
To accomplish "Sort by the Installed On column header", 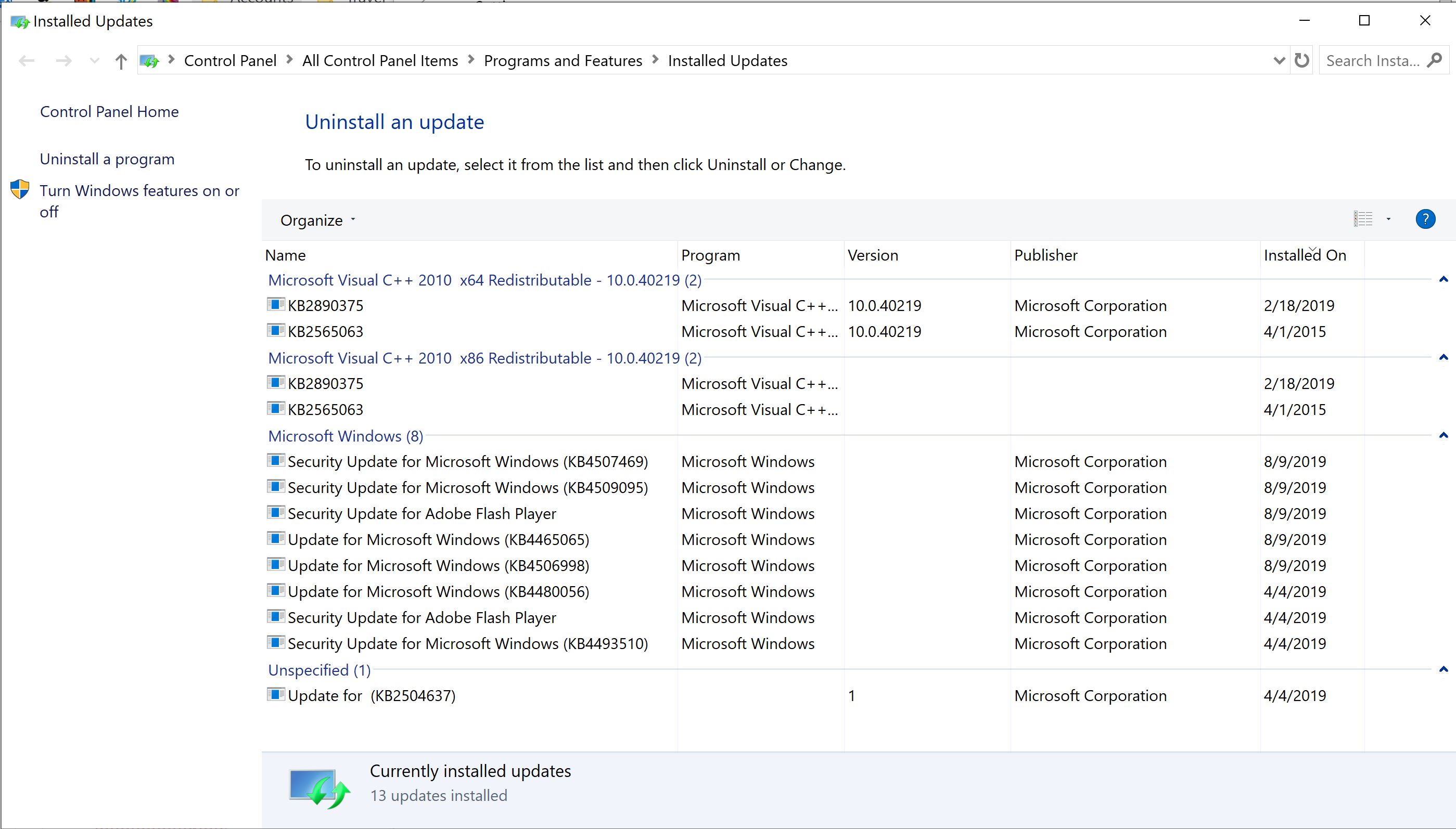I will 1305,255.
